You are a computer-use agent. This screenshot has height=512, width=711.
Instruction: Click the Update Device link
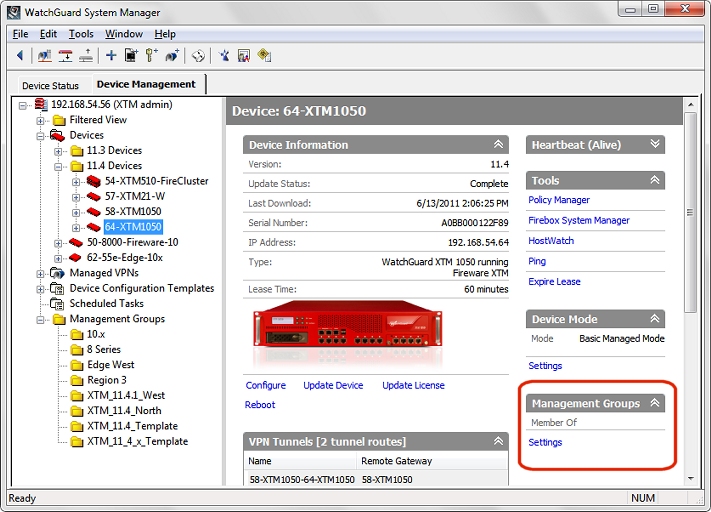(333, 385)
